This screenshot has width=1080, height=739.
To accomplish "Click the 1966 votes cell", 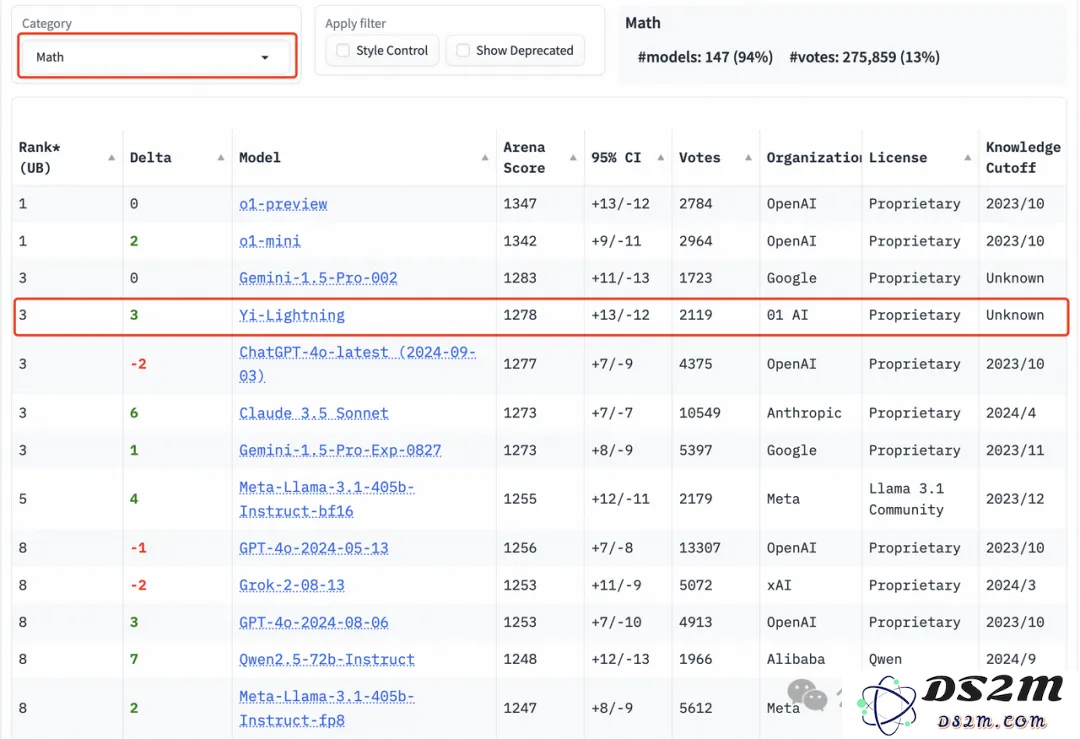I will click(x=696, y=660).
